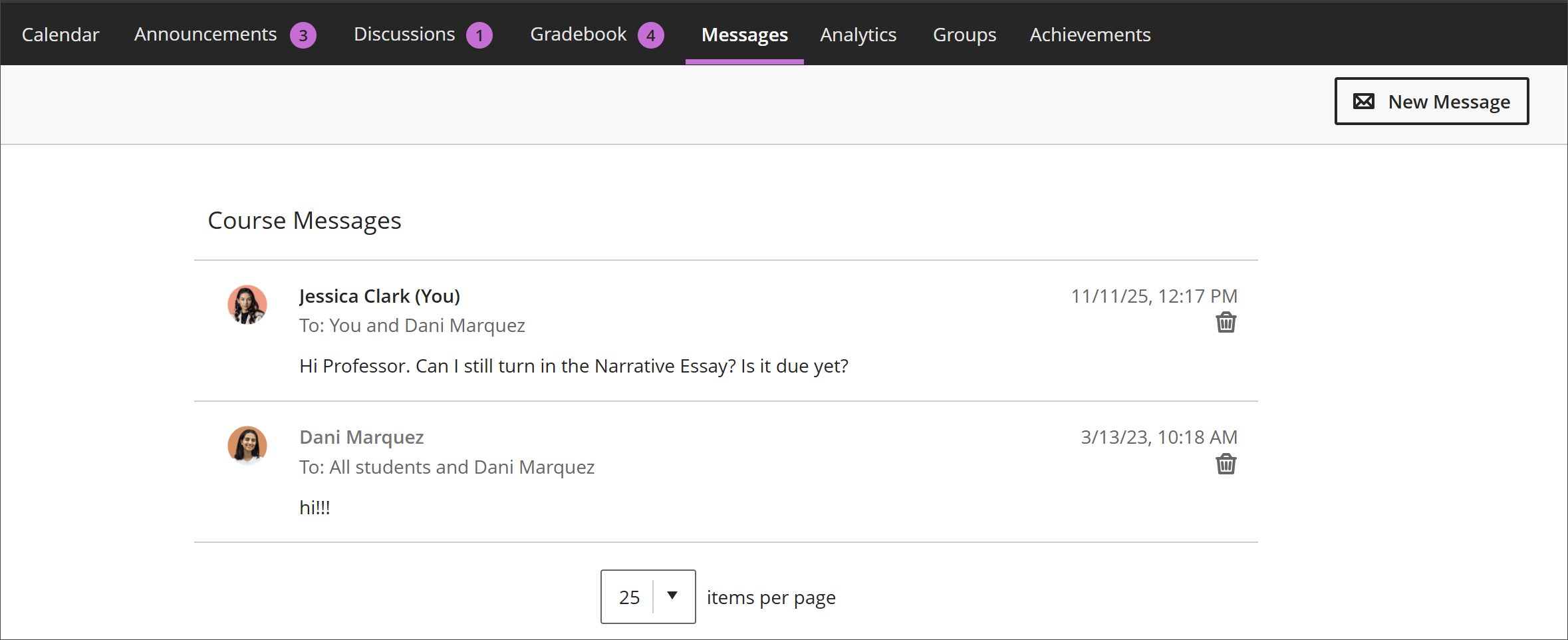Viewport: 1568px width, 640px height.
Task: Switch to the Analytics tab
Action: pyautogui.click(x=858, y=35)
